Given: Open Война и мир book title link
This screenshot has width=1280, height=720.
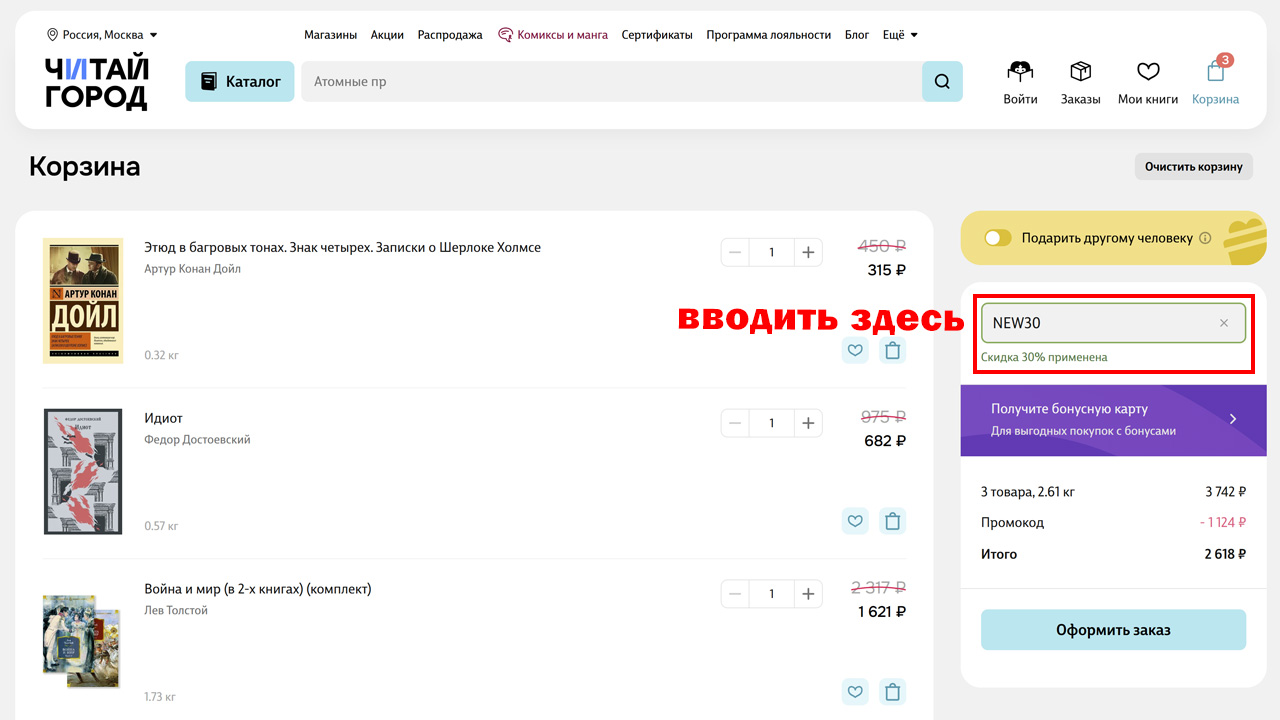Looking at the screenshot, I should [258, 589].
